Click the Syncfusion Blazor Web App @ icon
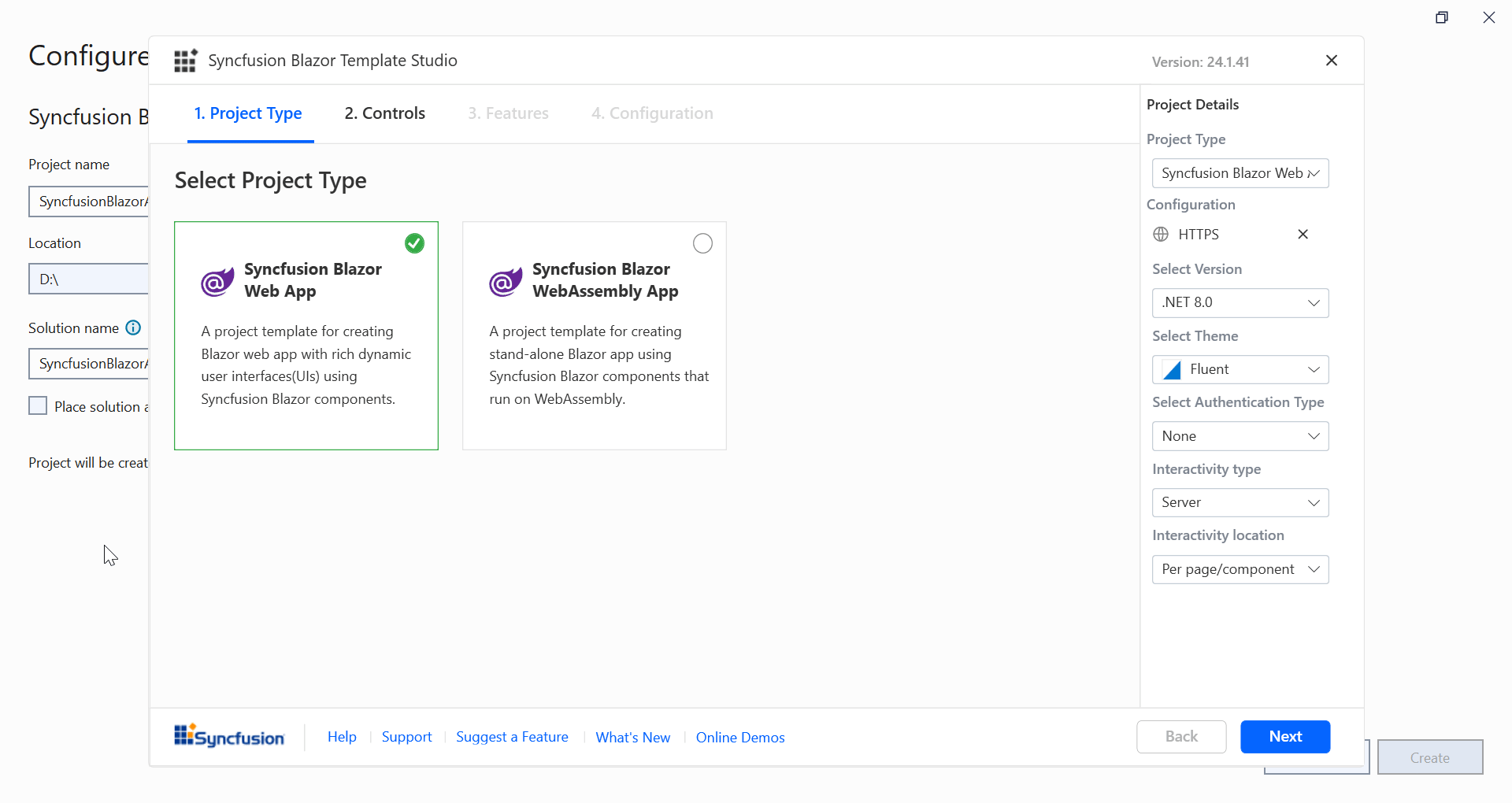The height and width of the screenshot is (803, 1512). [x=217, y=281]
